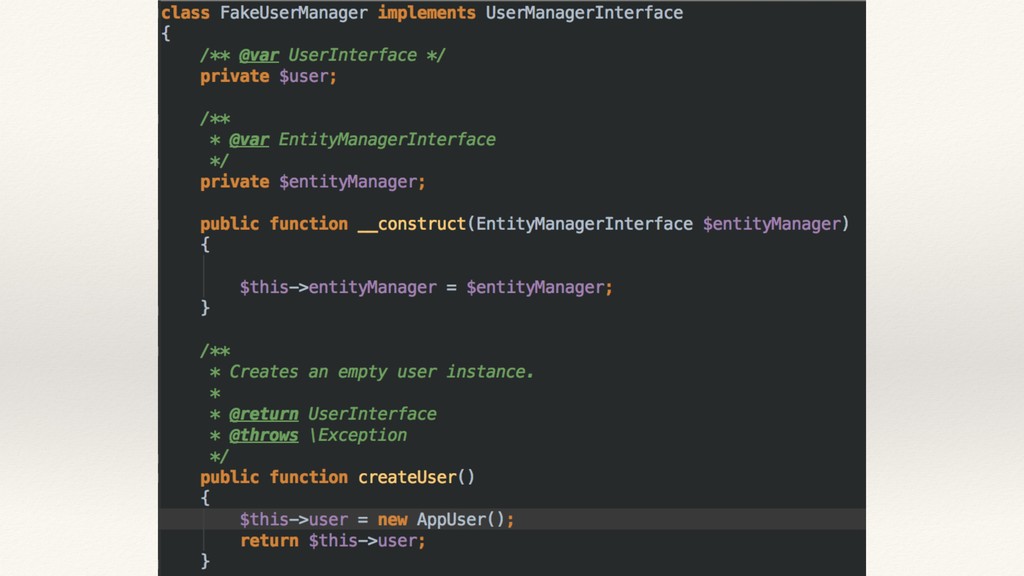
Task: Click UserInterface after the @return tag
Action: click(x=372, y=414)
